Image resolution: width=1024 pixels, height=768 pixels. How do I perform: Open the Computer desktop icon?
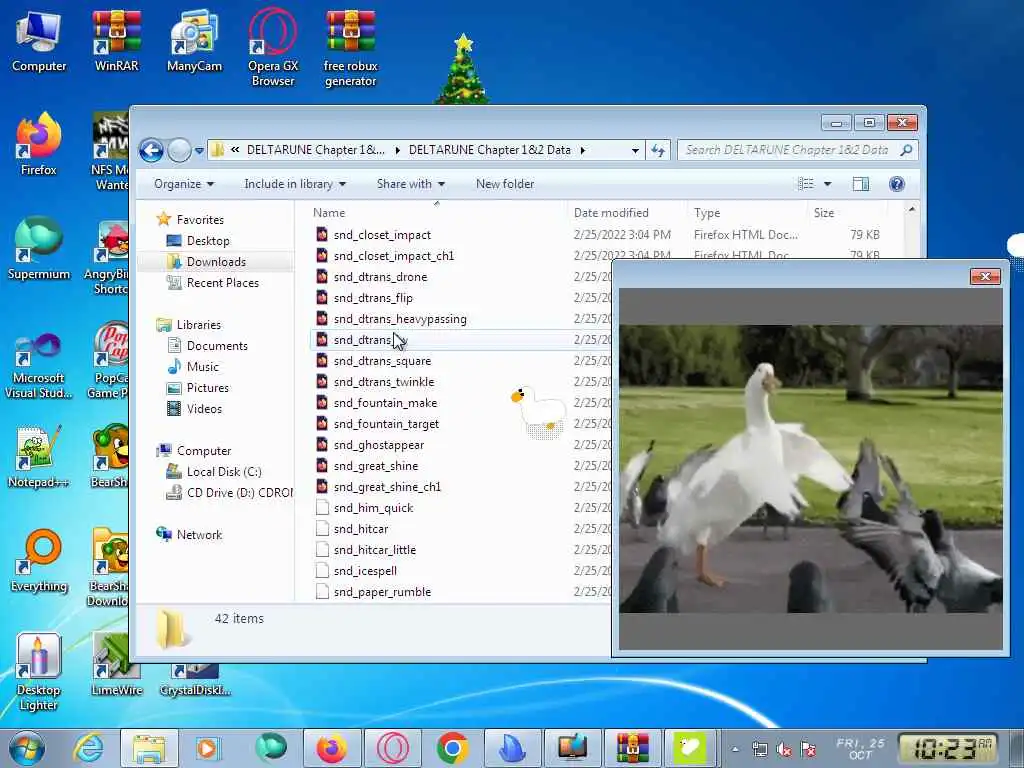pos(39,40)
